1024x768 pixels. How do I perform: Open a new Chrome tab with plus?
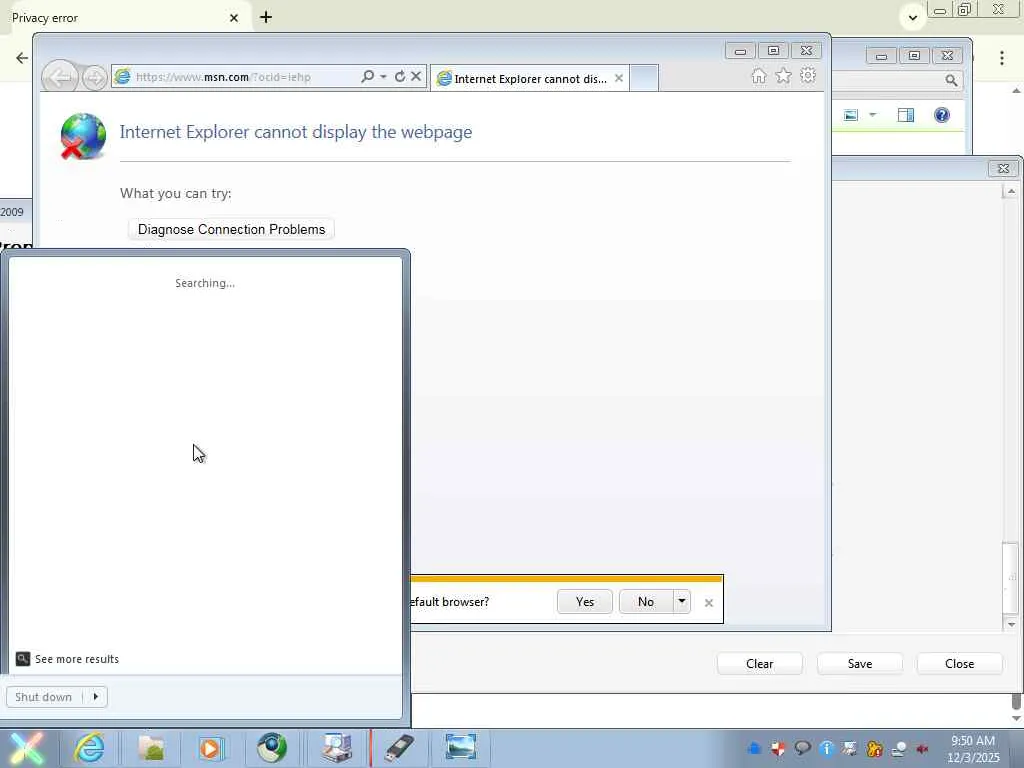pos(266,17)
